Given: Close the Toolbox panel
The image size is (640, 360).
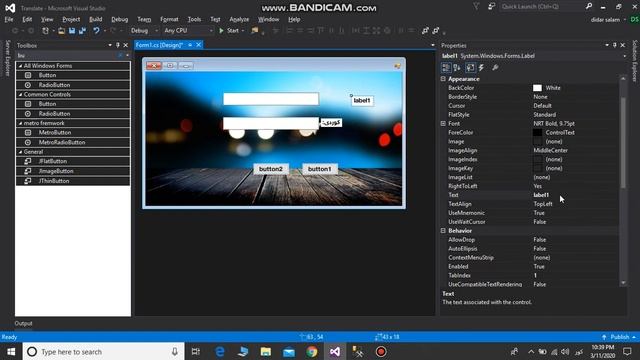Looking at the screenshot, I should (x=126, y=45).
